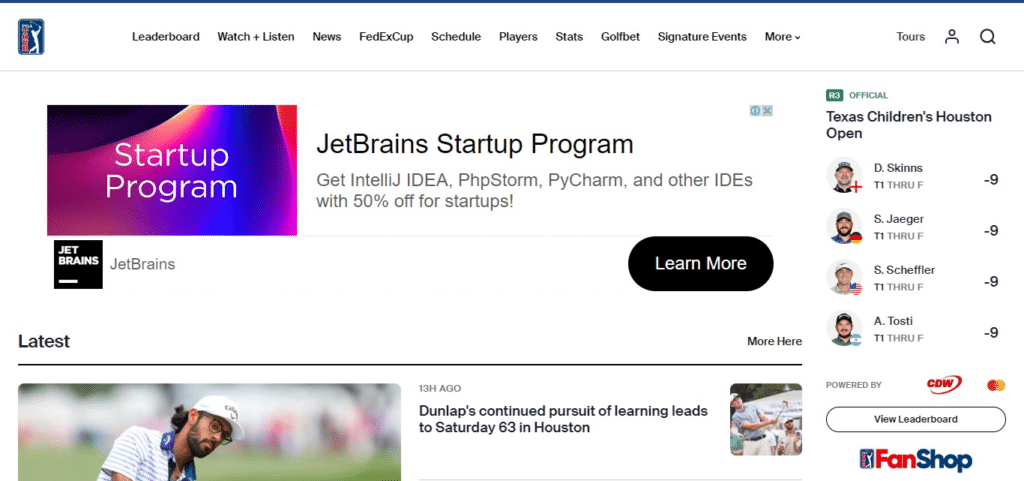Viewport: 1024px width, 481px height.
Task: Follow the More Here link
Action: coord(774,341)
